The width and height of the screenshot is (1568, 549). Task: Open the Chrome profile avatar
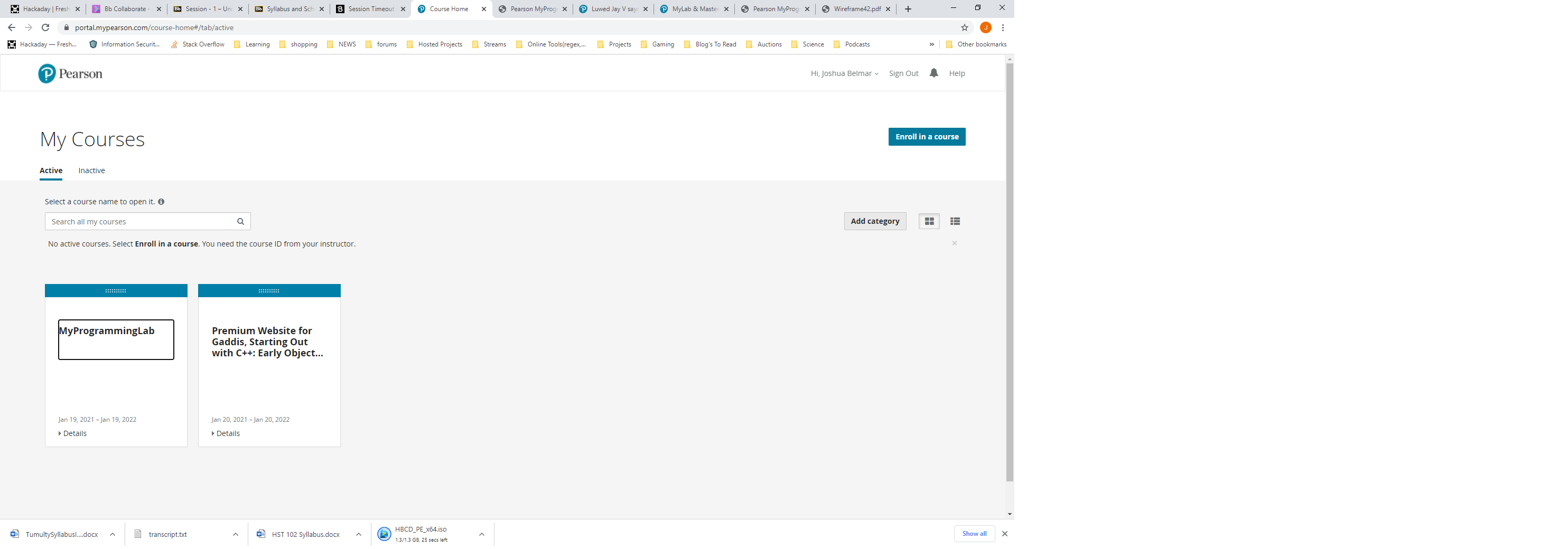coord(985,27)
